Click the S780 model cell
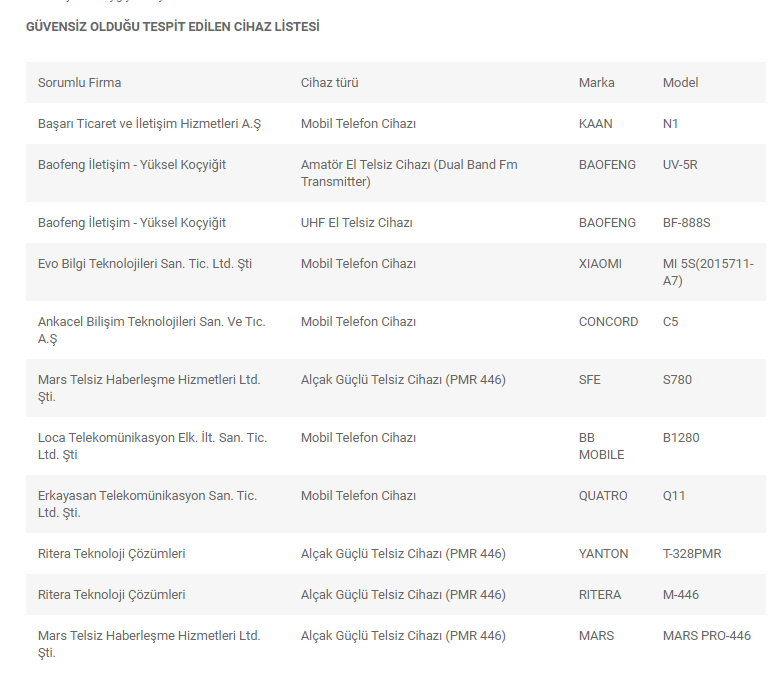This screenshot has width=784, height=678. point(677,379)
